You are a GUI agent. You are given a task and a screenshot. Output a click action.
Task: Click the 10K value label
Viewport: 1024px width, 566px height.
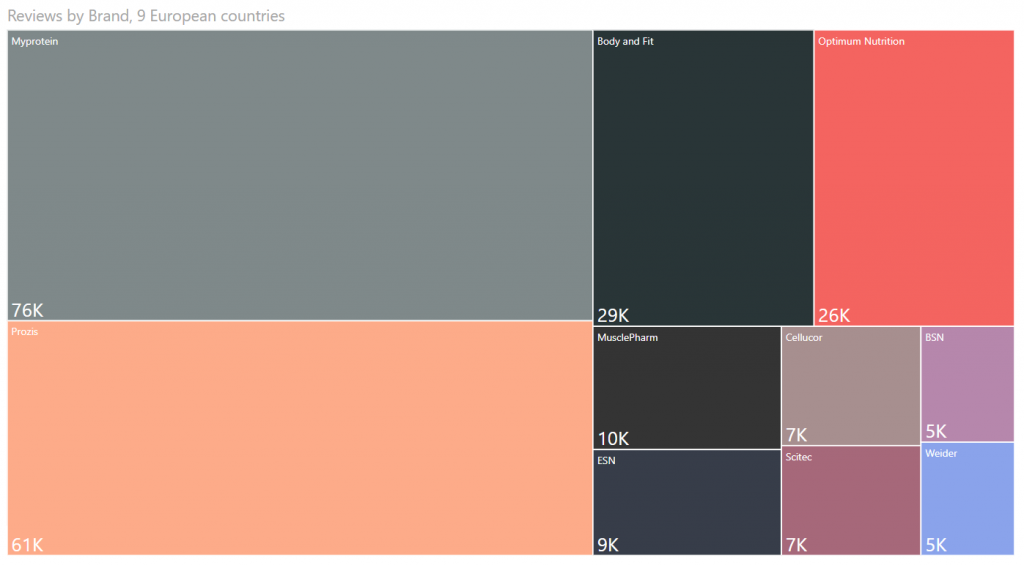pyautogui.click(x=613, y=438)
